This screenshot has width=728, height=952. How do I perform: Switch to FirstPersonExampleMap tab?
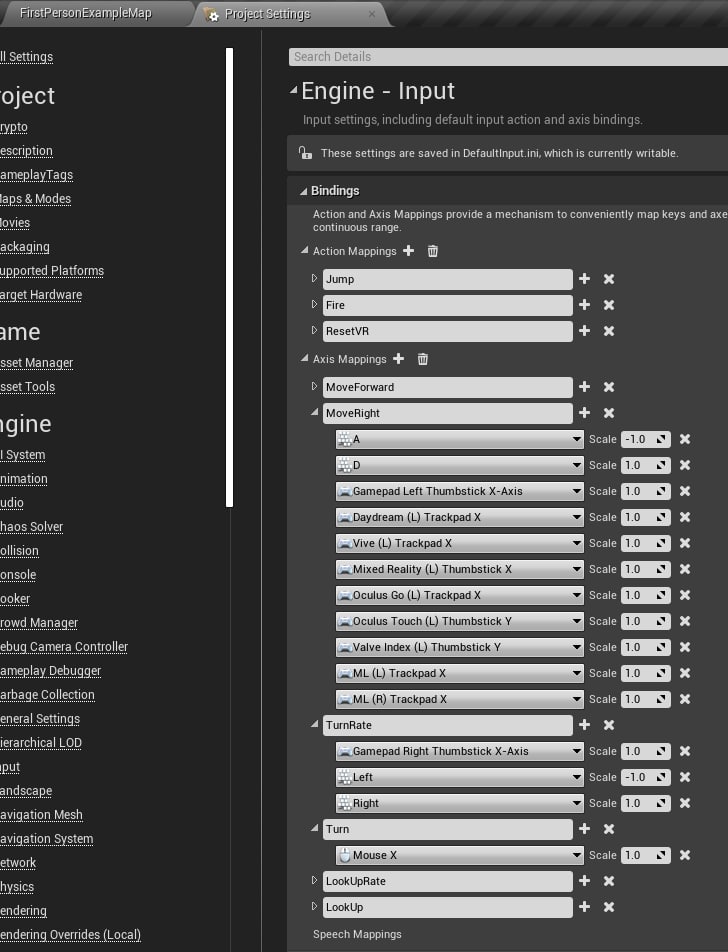pos(86,13)
